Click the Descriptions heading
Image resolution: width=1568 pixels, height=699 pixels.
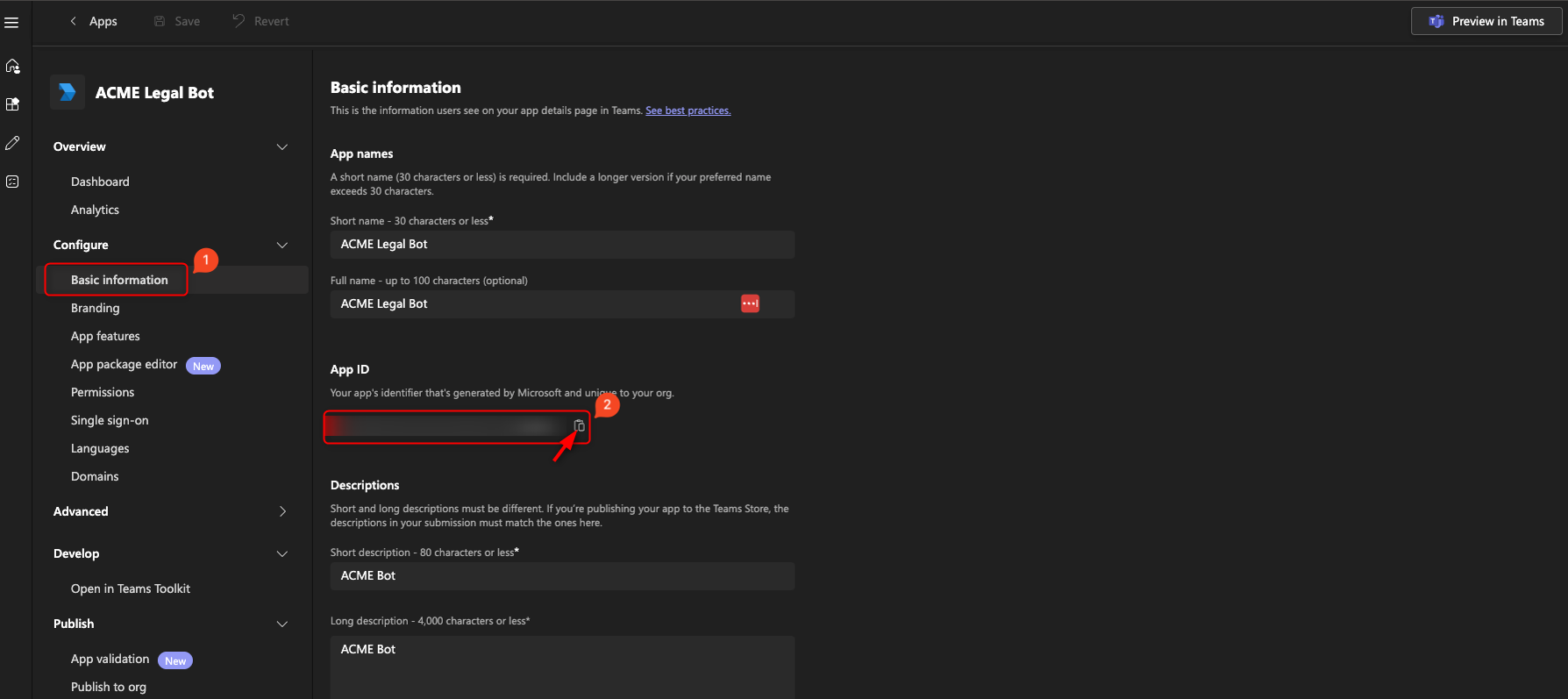(365, 485)
